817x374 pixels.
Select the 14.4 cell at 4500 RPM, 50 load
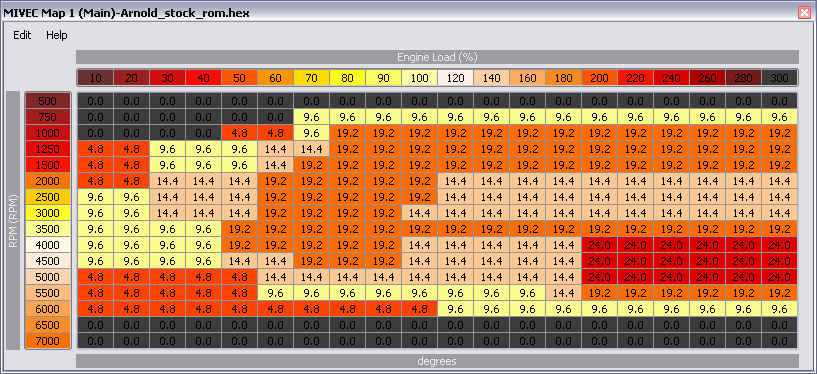tap(239, 261)
